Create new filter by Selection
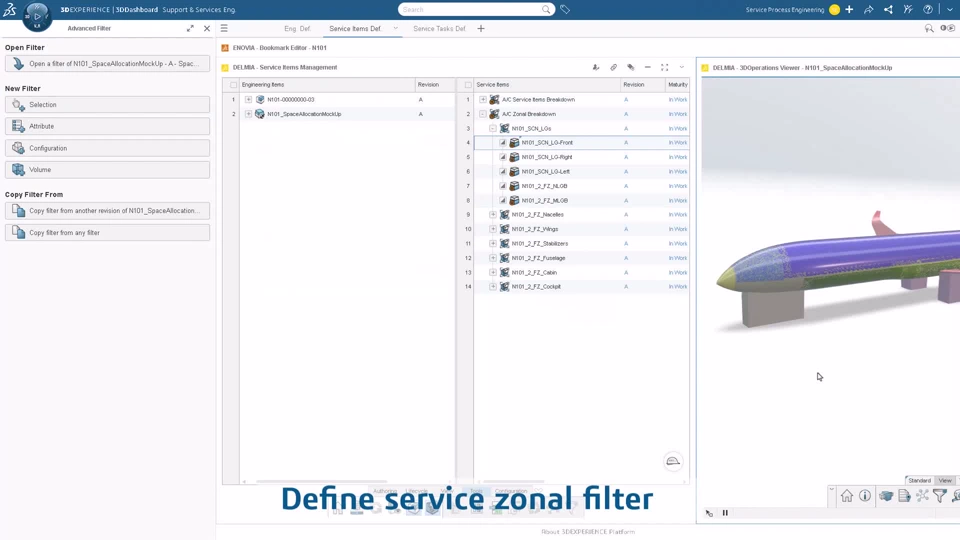 [x=108, y=105]
